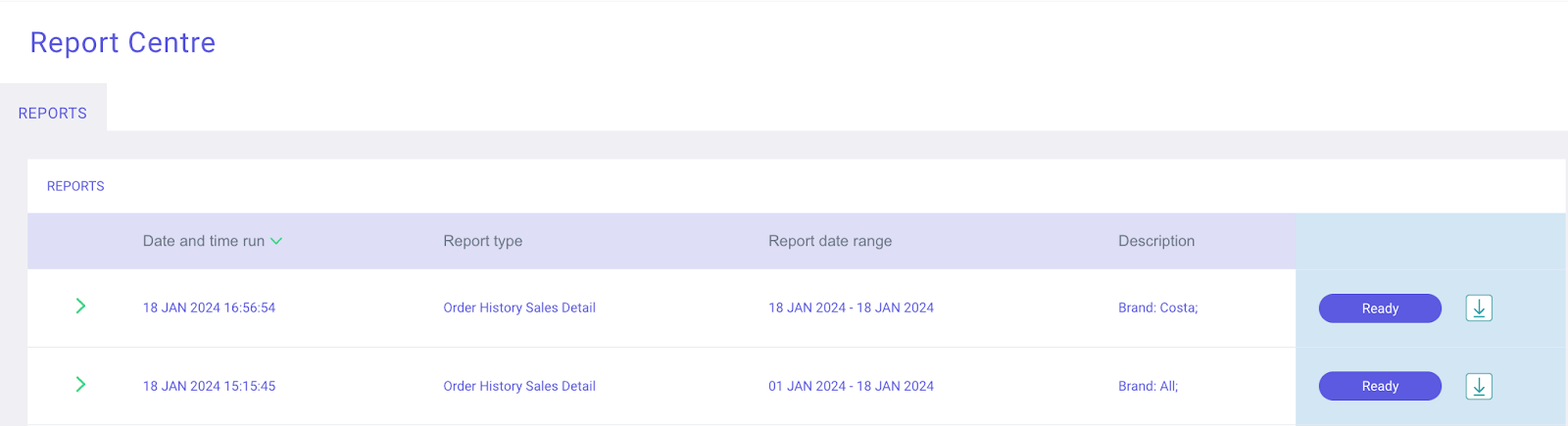Click date range 01 JAN 2024 - 18 JAN 2024
The width and height of the screenshot is (1568, 426).
click(x=850, y=386)
